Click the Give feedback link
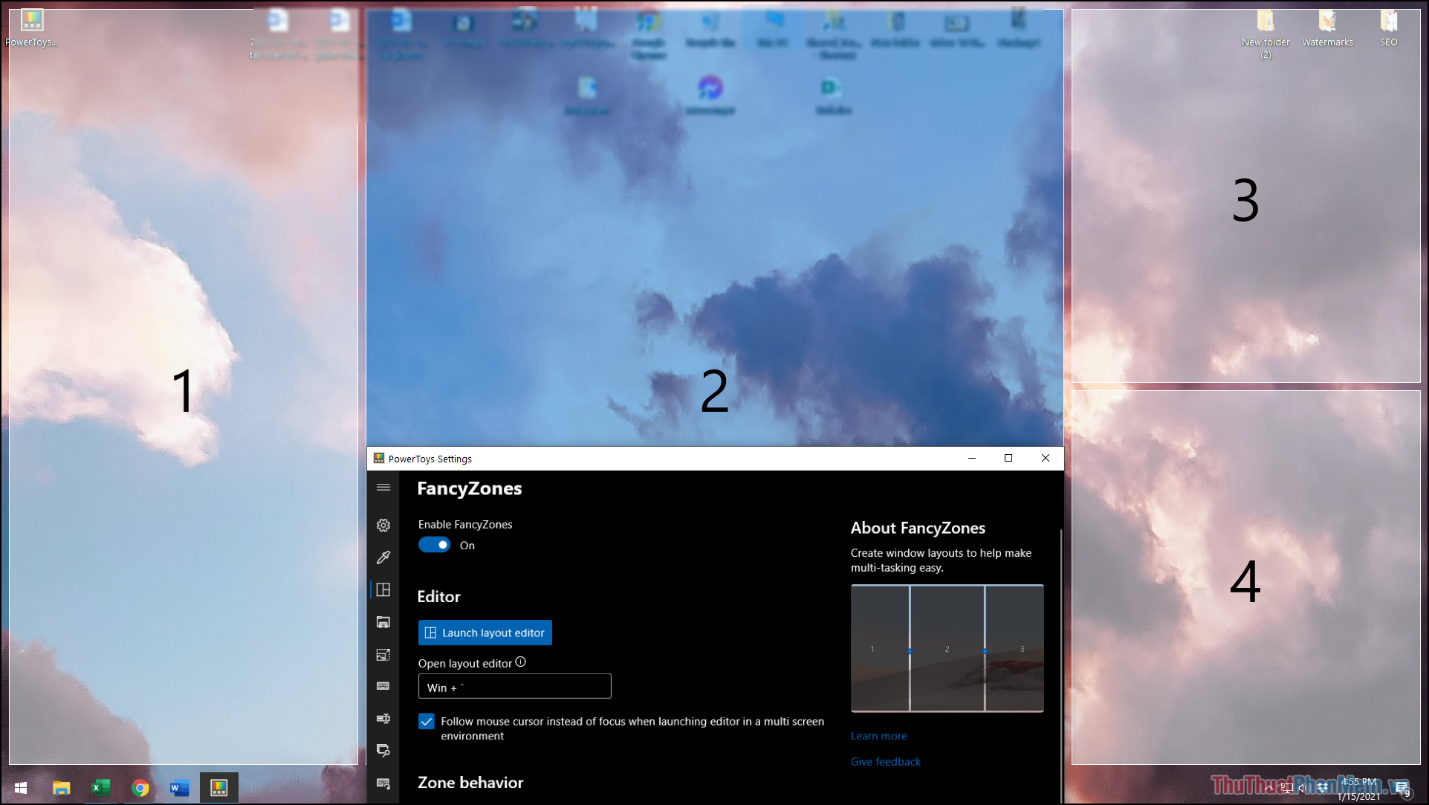The image size is (1429, 805). point(885,761)
